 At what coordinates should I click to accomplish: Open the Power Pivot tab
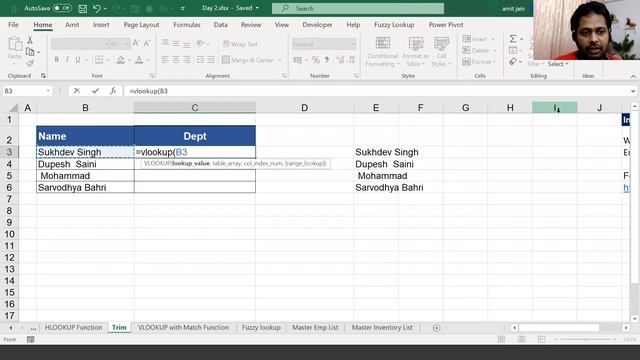[446, 25]
